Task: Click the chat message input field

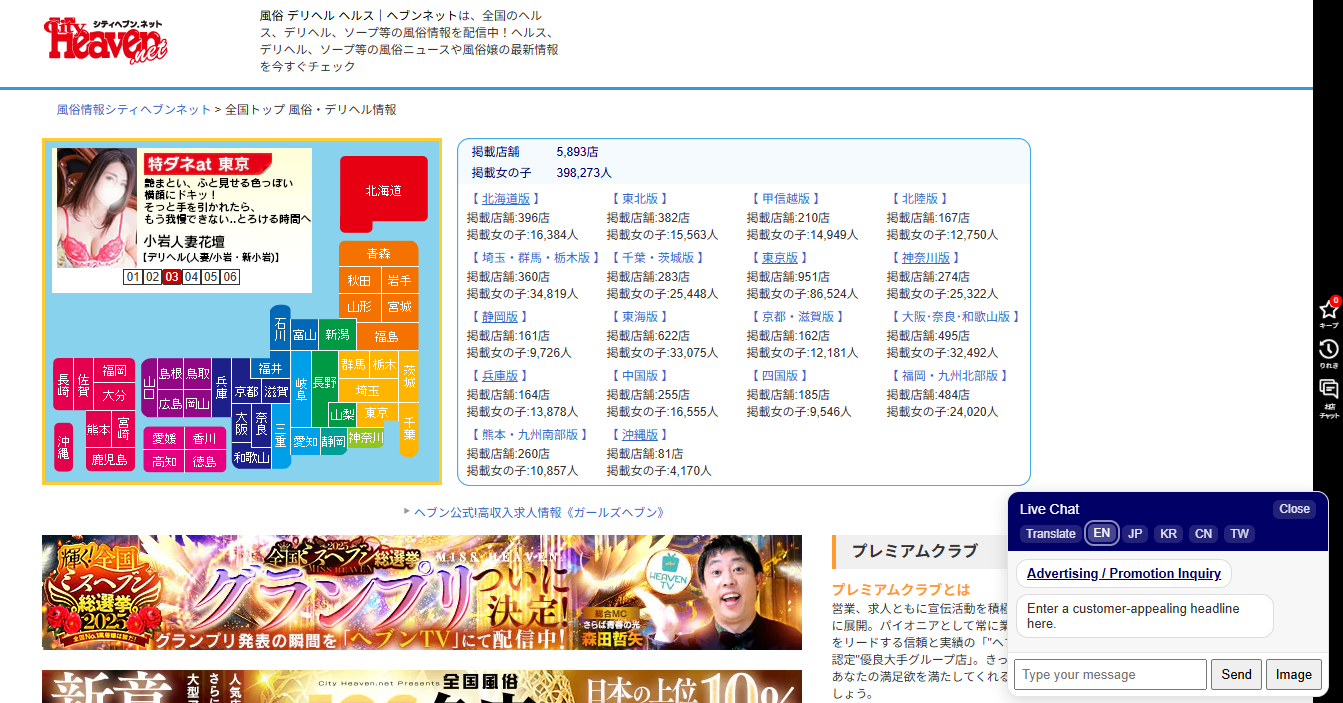Action: pyautogui.click(x=1109, y=674)
